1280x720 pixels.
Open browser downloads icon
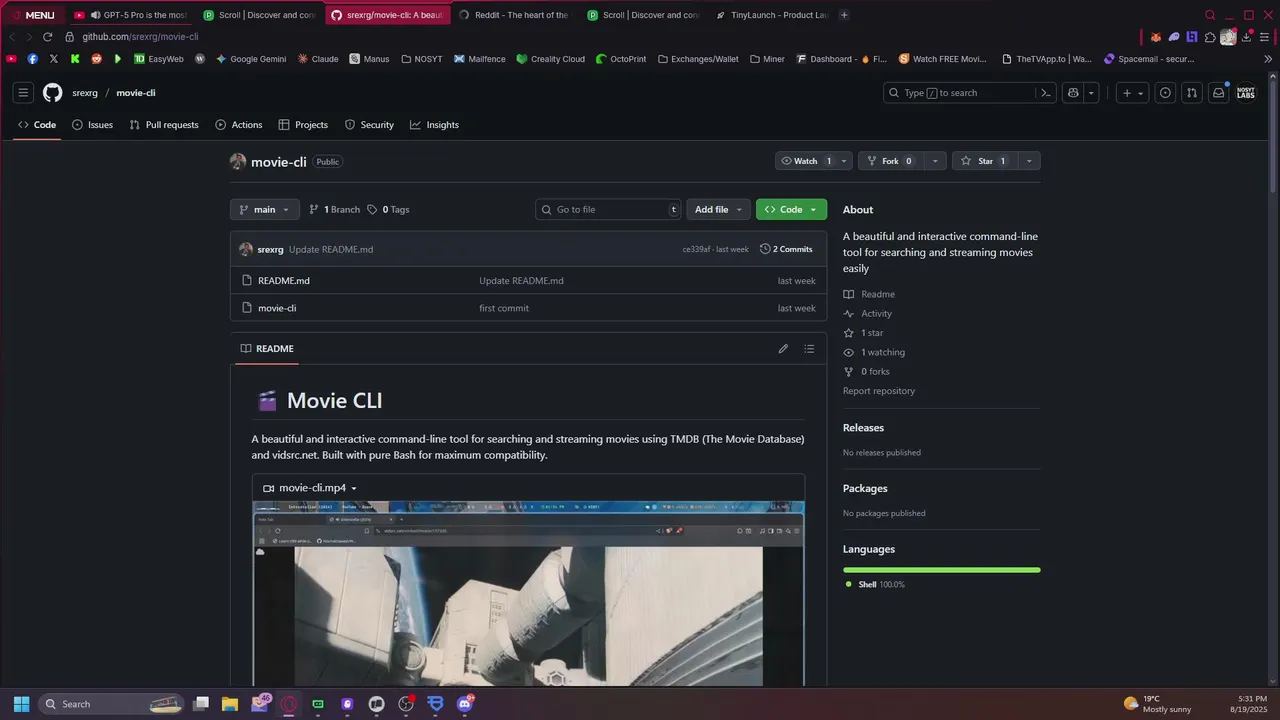[1247, 37]
